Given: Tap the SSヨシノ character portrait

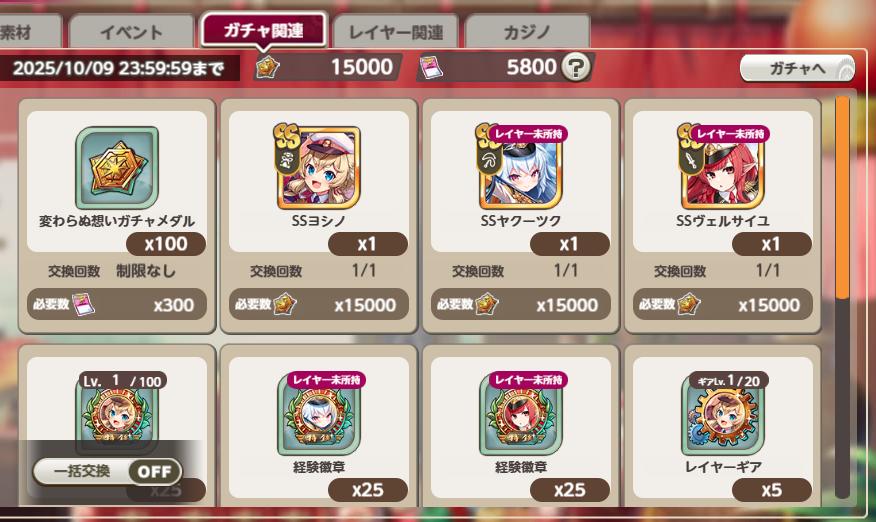Looking at the screenshot, I should pyautogui.click(x=318, y=167).
